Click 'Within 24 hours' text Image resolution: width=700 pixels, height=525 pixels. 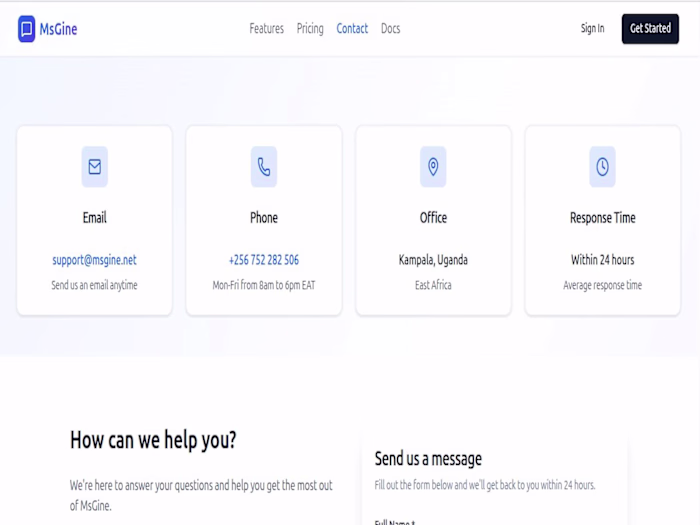click(x=603, y=260)
